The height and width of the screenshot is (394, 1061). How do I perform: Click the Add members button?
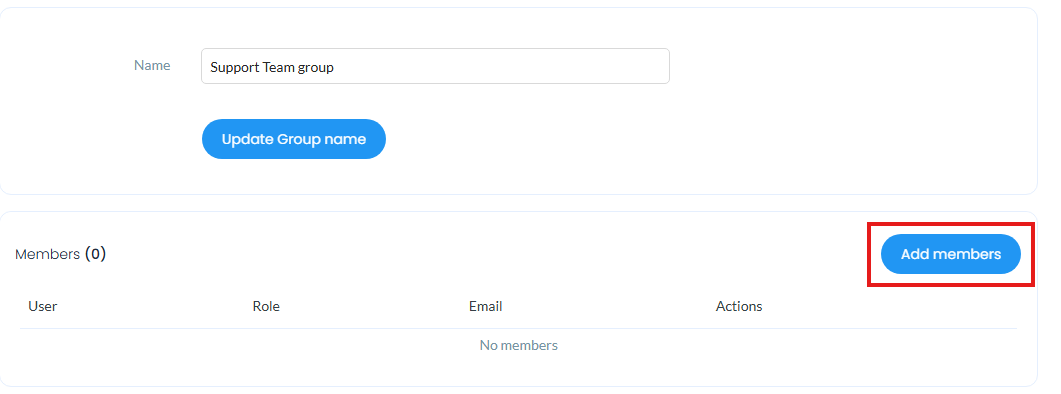point(950,254)
